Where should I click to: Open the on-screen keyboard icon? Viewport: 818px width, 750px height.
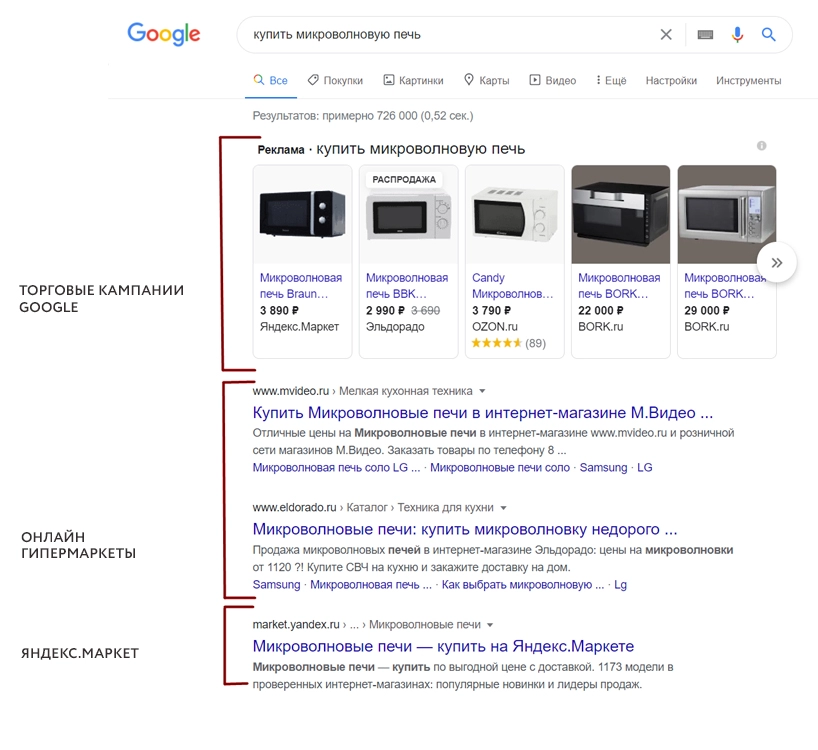[x=705, y=34]
